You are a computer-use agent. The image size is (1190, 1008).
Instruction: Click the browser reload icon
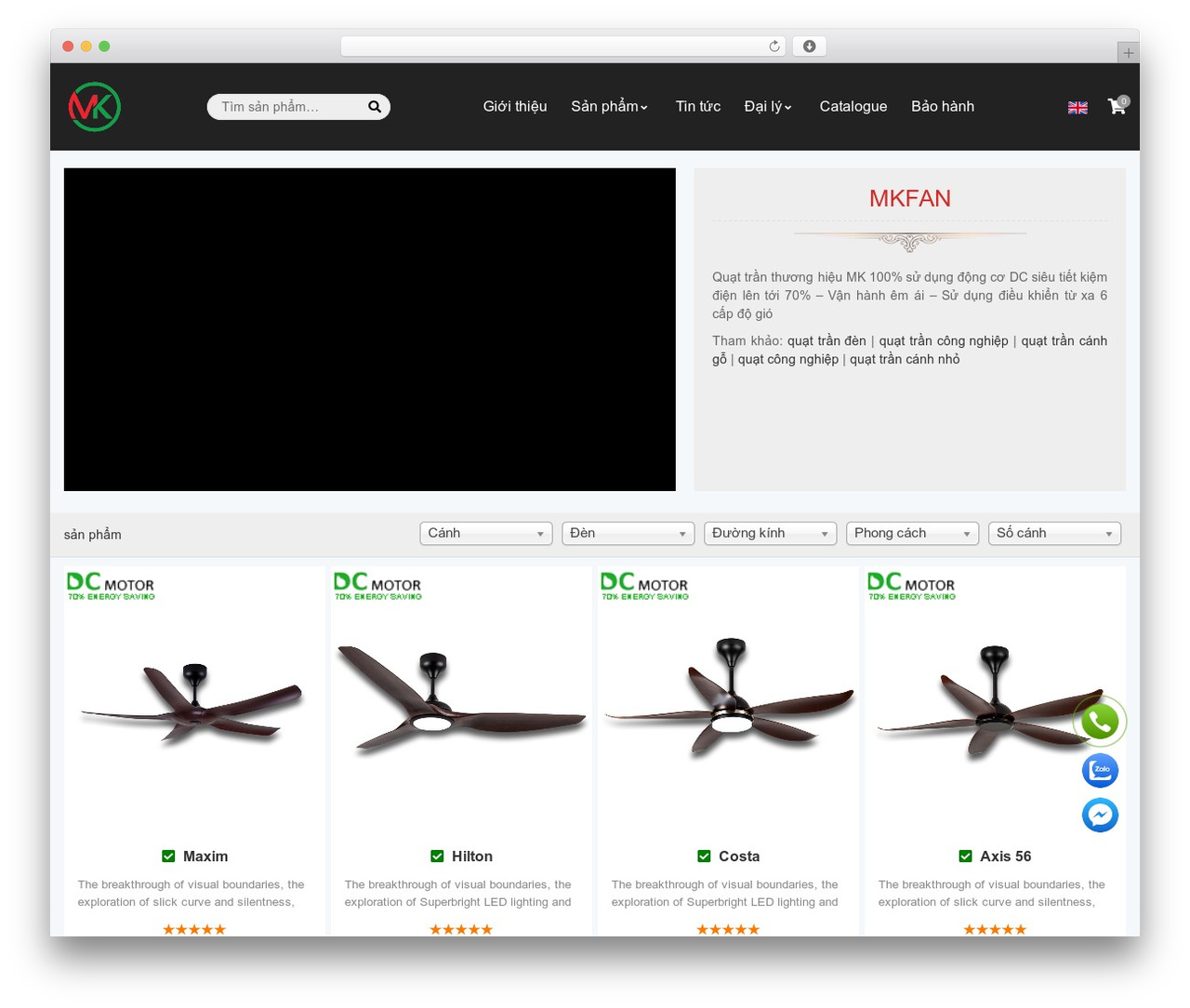coord(774,46)
